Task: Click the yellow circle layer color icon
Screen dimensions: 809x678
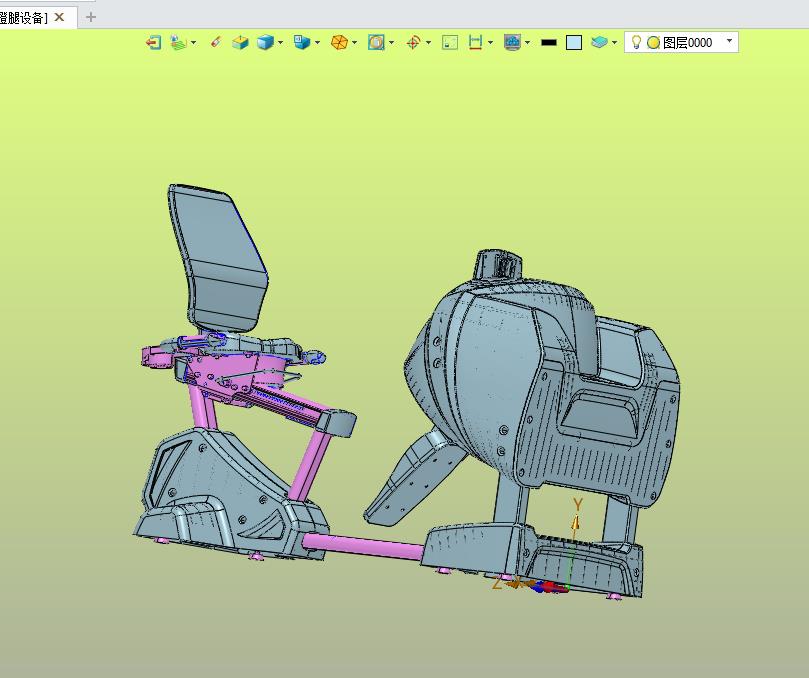Action: coord(653,42)
